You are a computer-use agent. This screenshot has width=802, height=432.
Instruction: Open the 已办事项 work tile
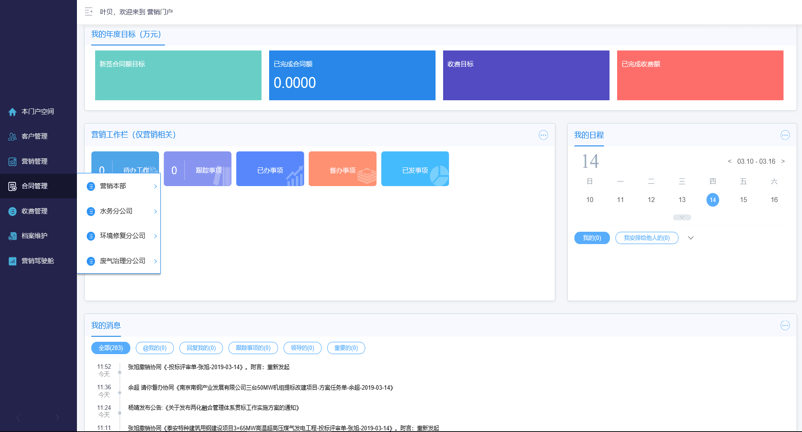click(x=270, y=169)
